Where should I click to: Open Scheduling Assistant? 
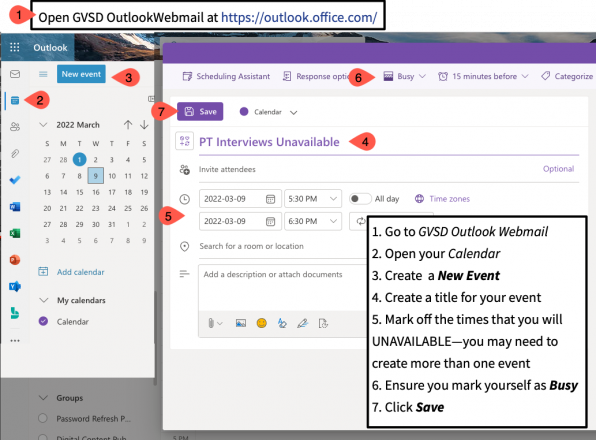[226, 76]
